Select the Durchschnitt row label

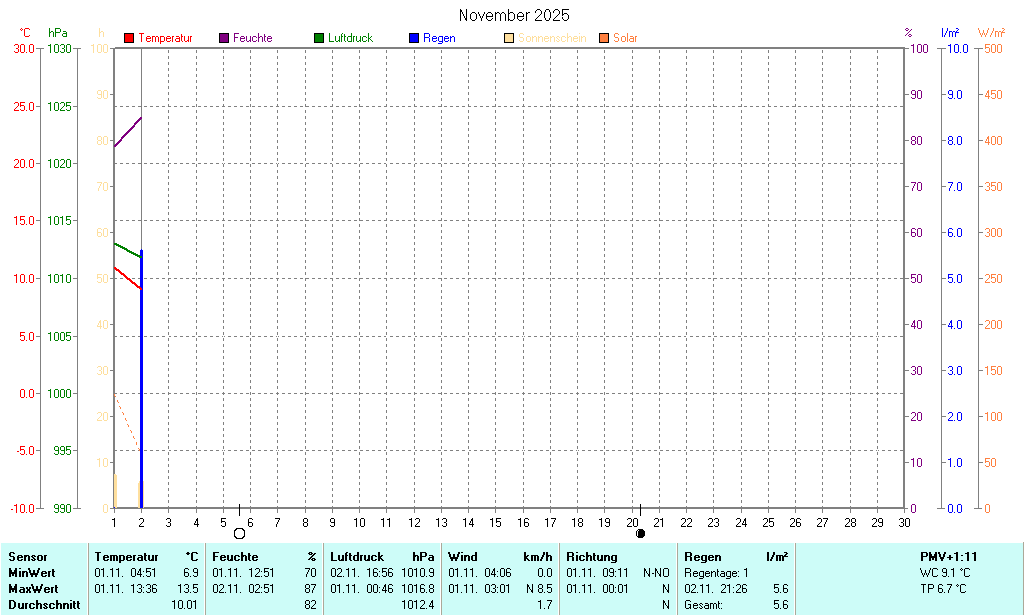44,604
